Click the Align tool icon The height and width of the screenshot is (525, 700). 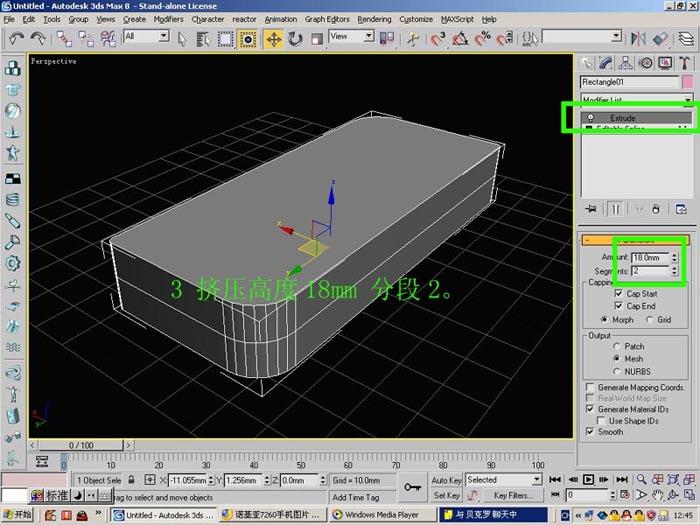pos(660,39)
